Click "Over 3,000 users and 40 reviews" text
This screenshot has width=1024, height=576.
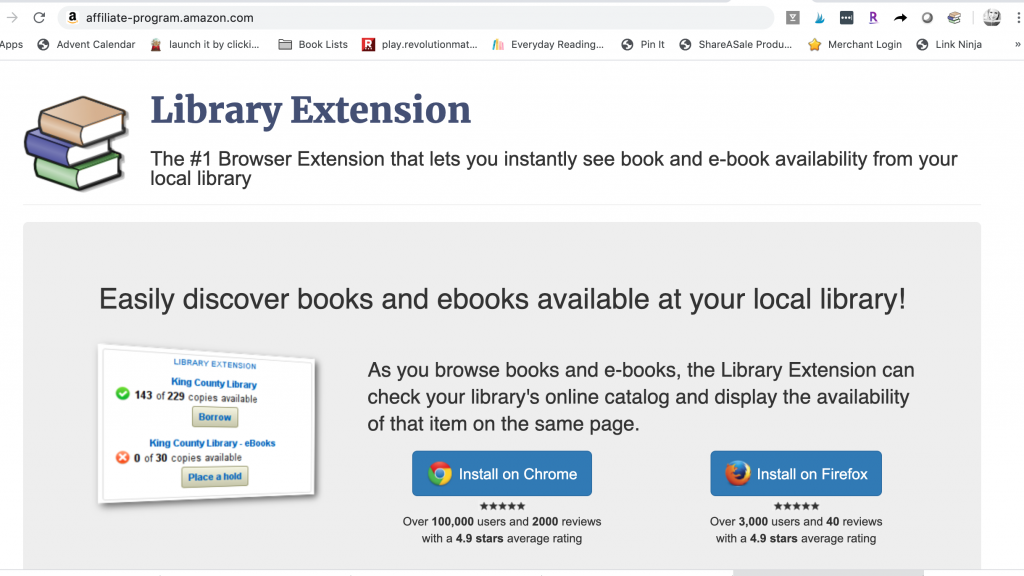click(796, 522)
